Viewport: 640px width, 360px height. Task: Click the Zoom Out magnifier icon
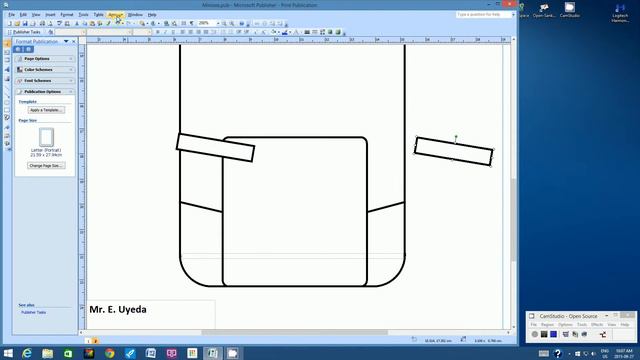click(x=224, y=23)
